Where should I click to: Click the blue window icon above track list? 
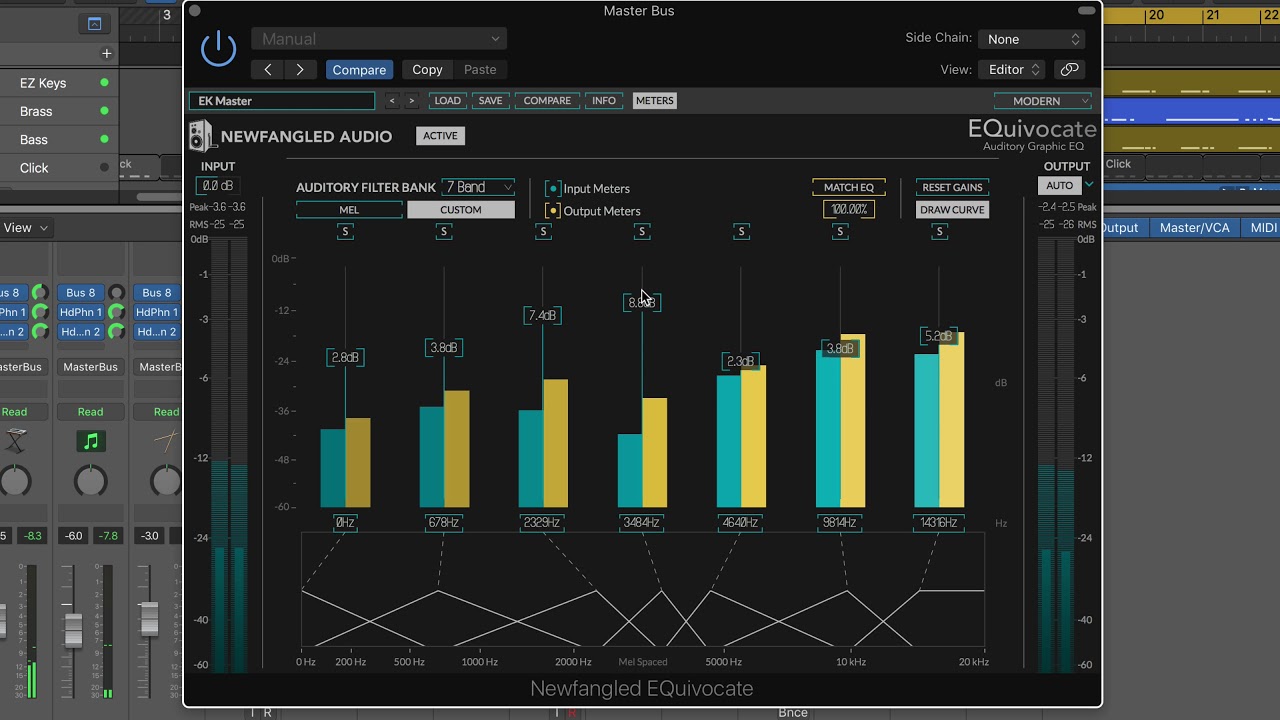[x=94, y=23]
